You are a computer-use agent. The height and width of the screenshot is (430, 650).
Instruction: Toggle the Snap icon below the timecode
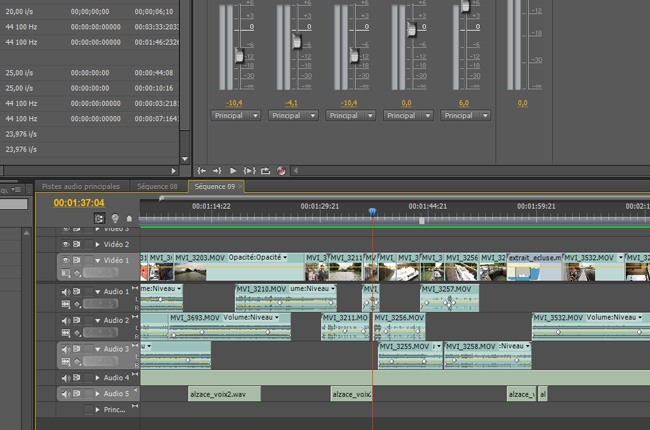coord(99,218)
